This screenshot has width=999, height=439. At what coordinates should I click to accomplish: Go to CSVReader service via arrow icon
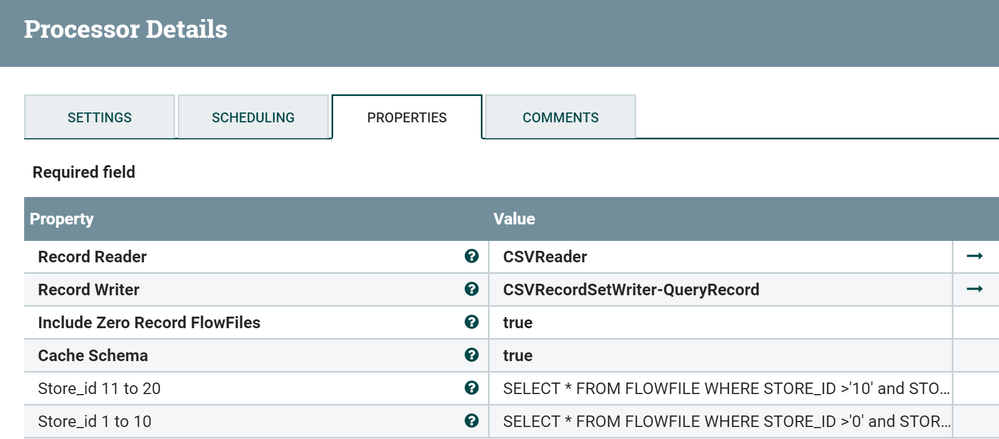coord(974,257)
